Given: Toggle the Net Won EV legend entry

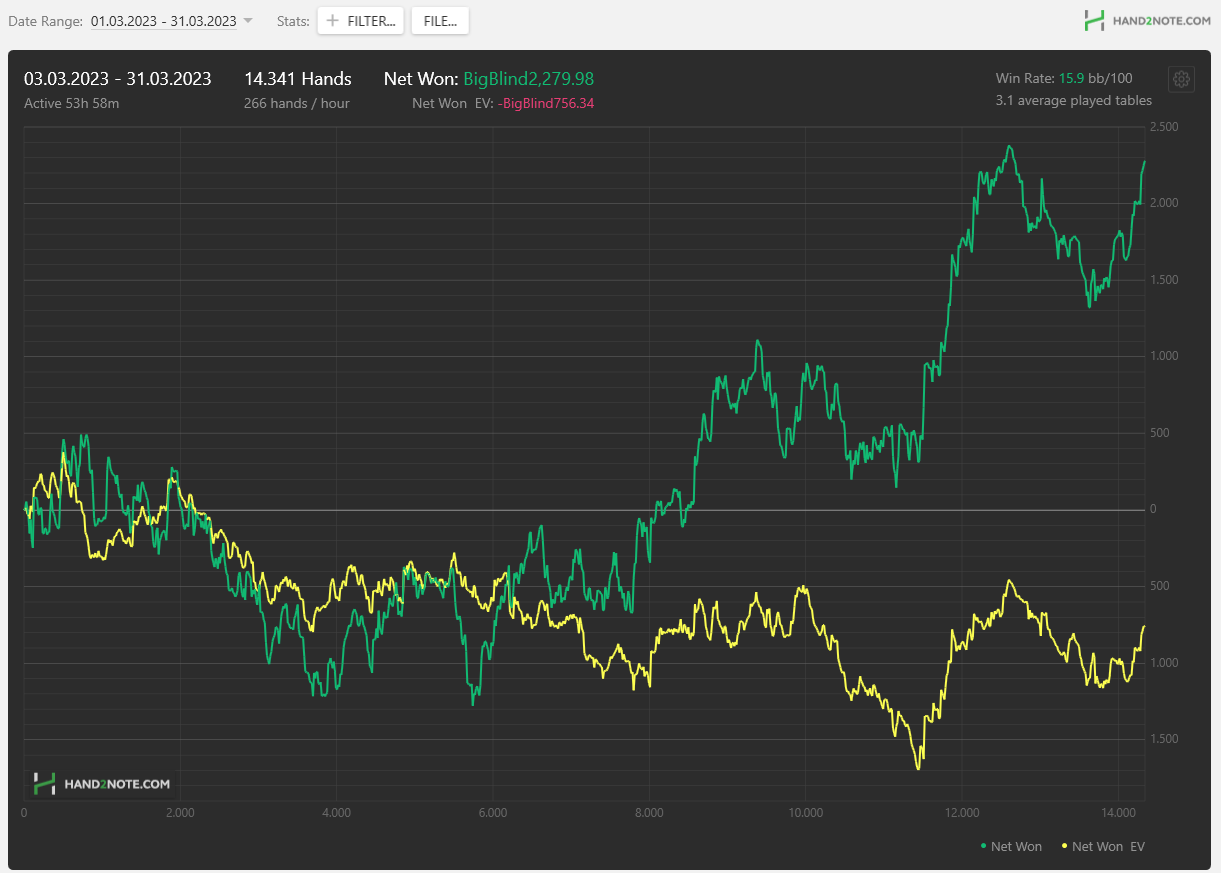Looking at the screenshot, I should pos(1103,846).
